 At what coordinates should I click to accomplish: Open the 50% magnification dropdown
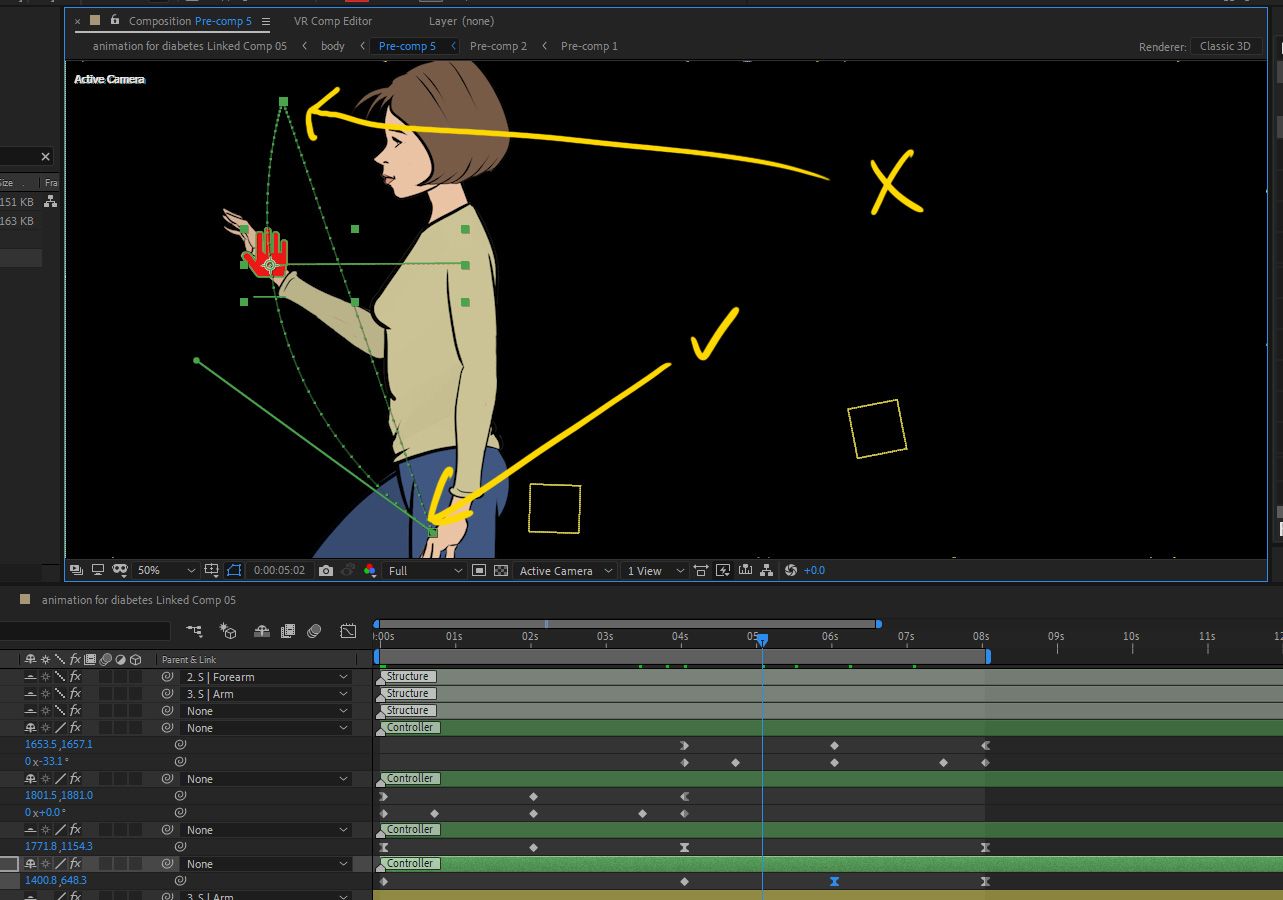165,570
